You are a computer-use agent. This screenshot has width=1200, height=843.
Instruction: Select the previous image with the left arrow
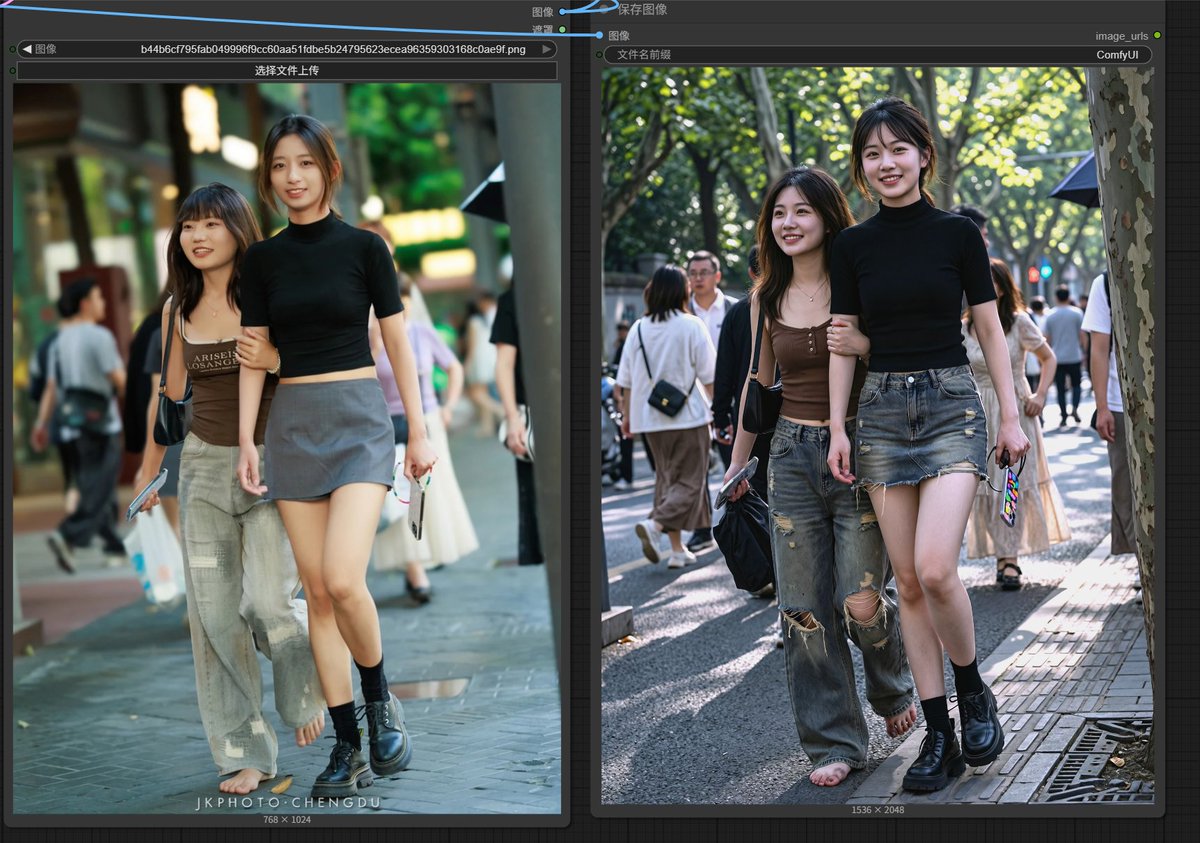[27, 49]
